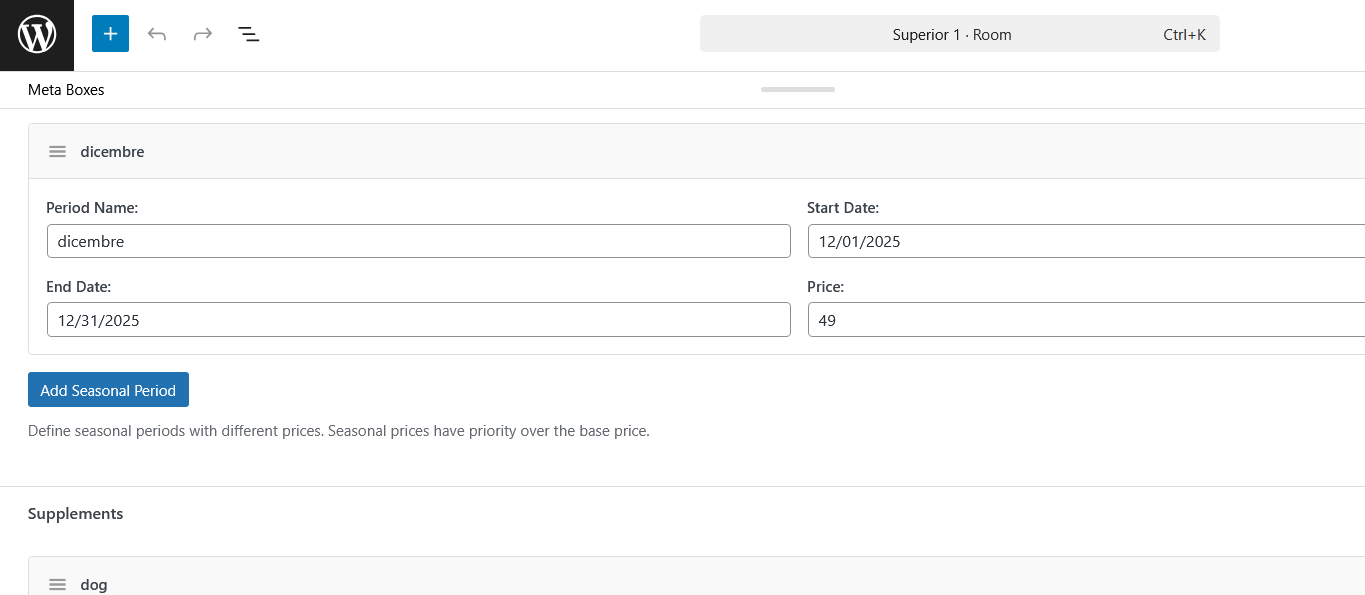The width and height of the screenshot is (1365, 595).
Task: Open command palette for Superior 1 · Room
Action: (x=960, y=34)
